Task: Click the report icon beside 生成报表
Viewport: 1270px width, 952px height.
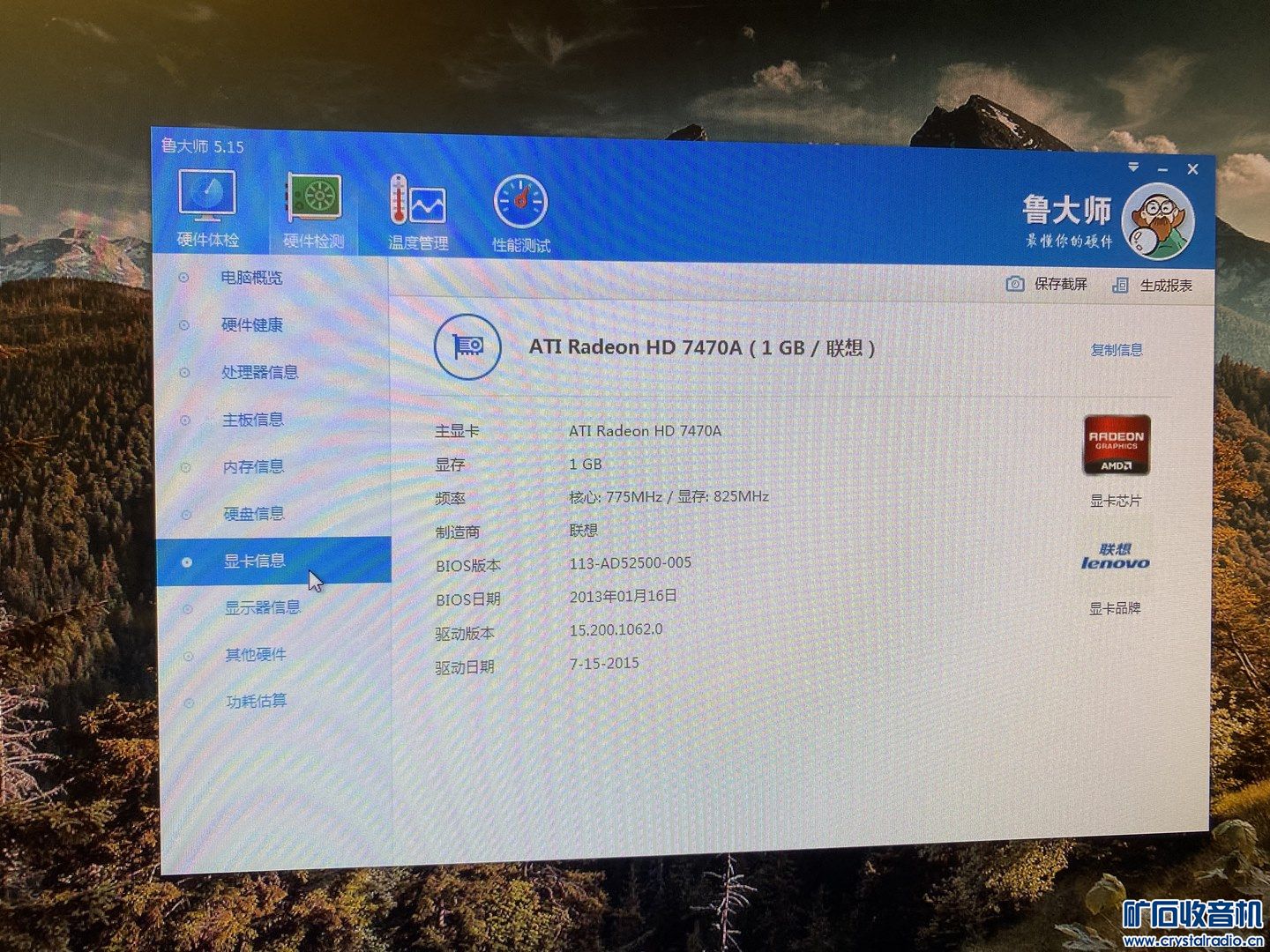Action: point(1120,285)
